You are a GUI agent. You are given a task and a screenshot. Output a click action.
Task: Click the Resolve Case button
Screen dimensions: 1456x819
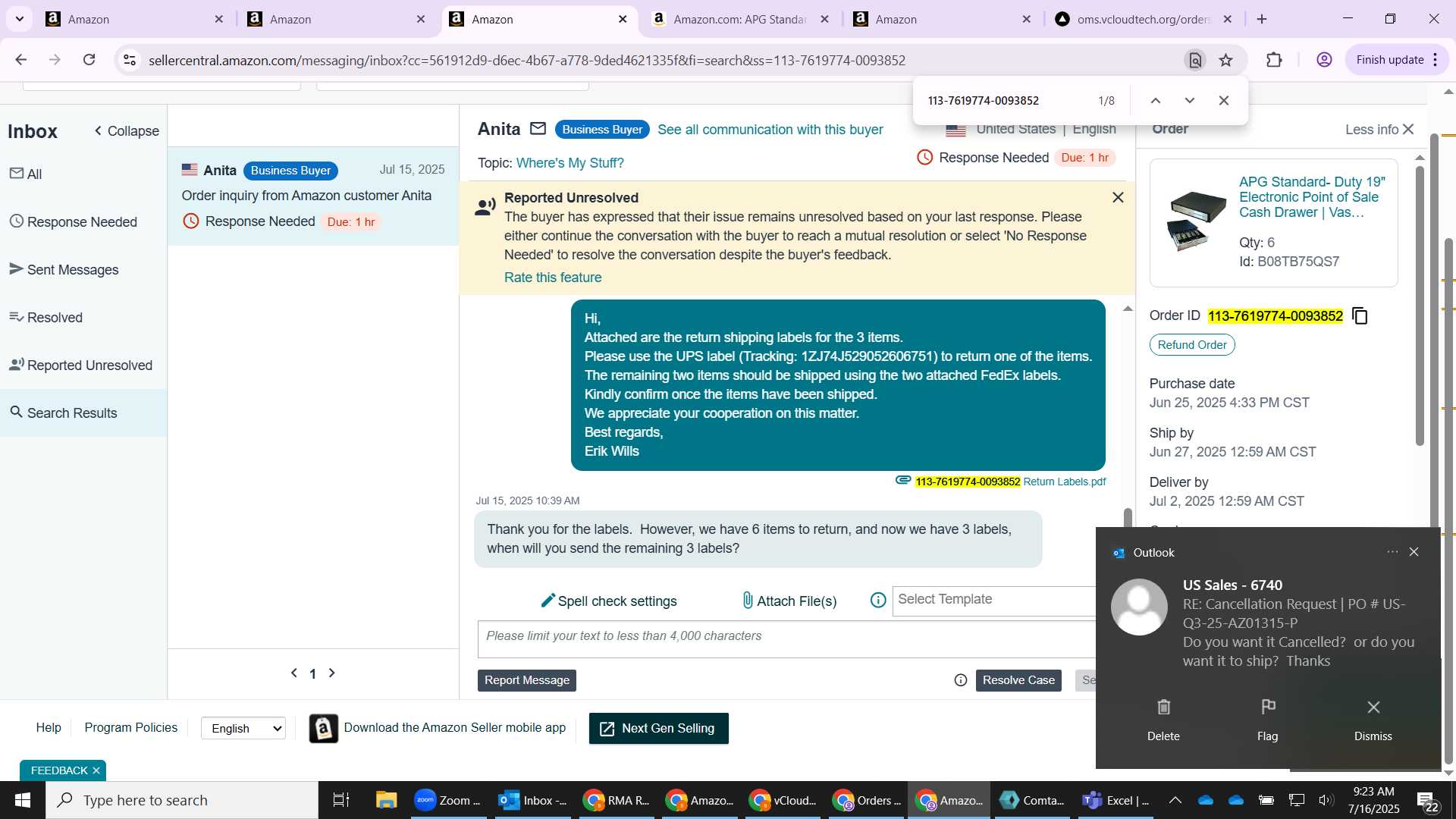coord(1018,680)
